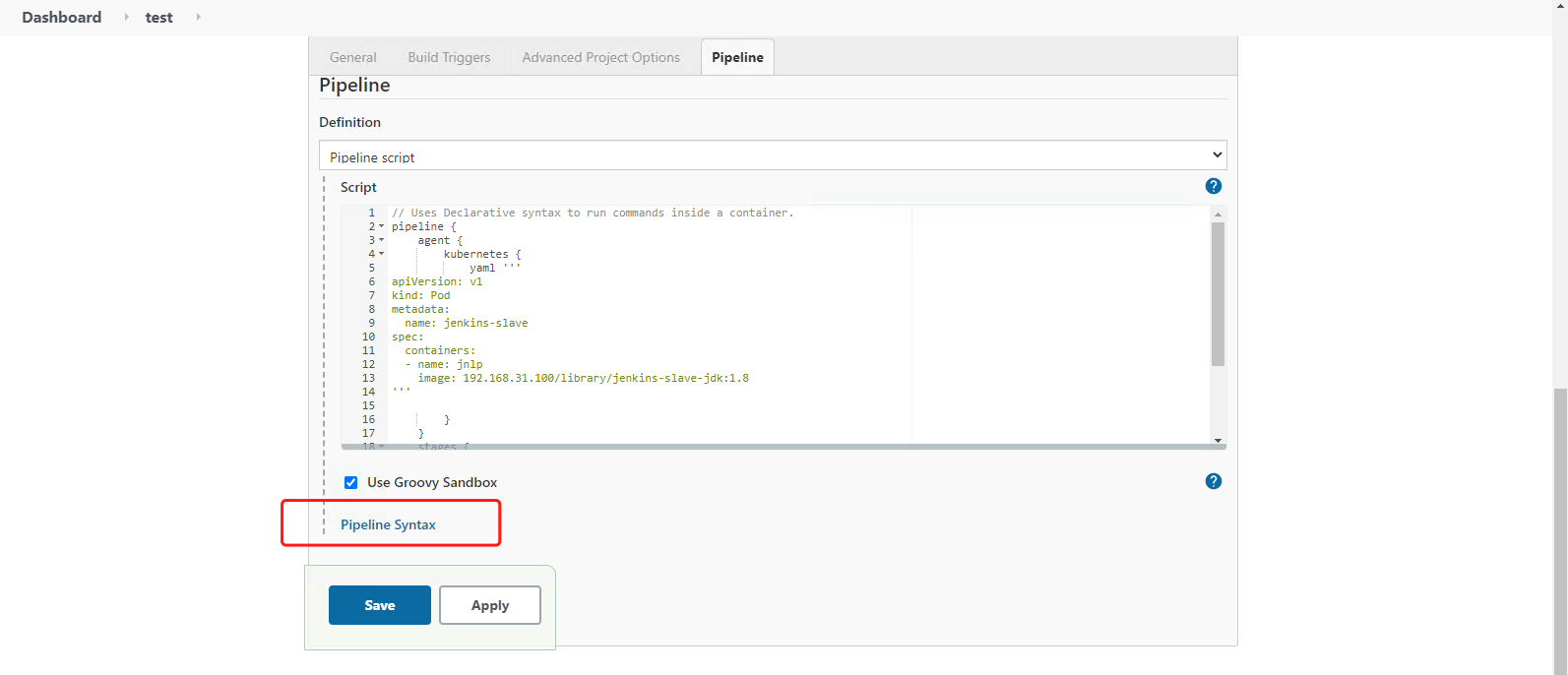Open the breadcrumb arrow after Dashboard
Image resolution: width=1568 pixels, height=675 pixels.
click(127, 17)
